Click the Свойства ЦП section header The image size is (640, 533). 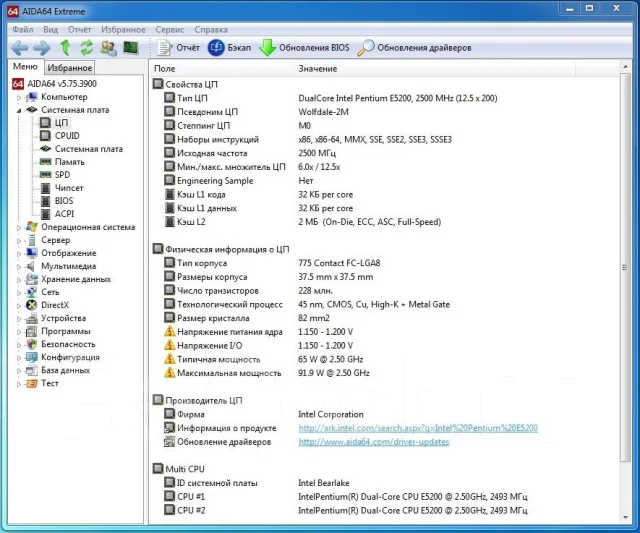point(185,84)
